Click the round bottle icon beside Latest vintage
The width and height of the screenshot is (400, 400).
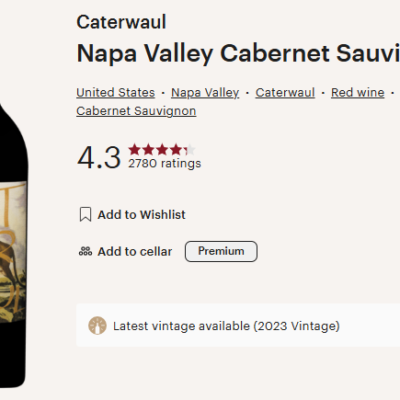[97, 326]
